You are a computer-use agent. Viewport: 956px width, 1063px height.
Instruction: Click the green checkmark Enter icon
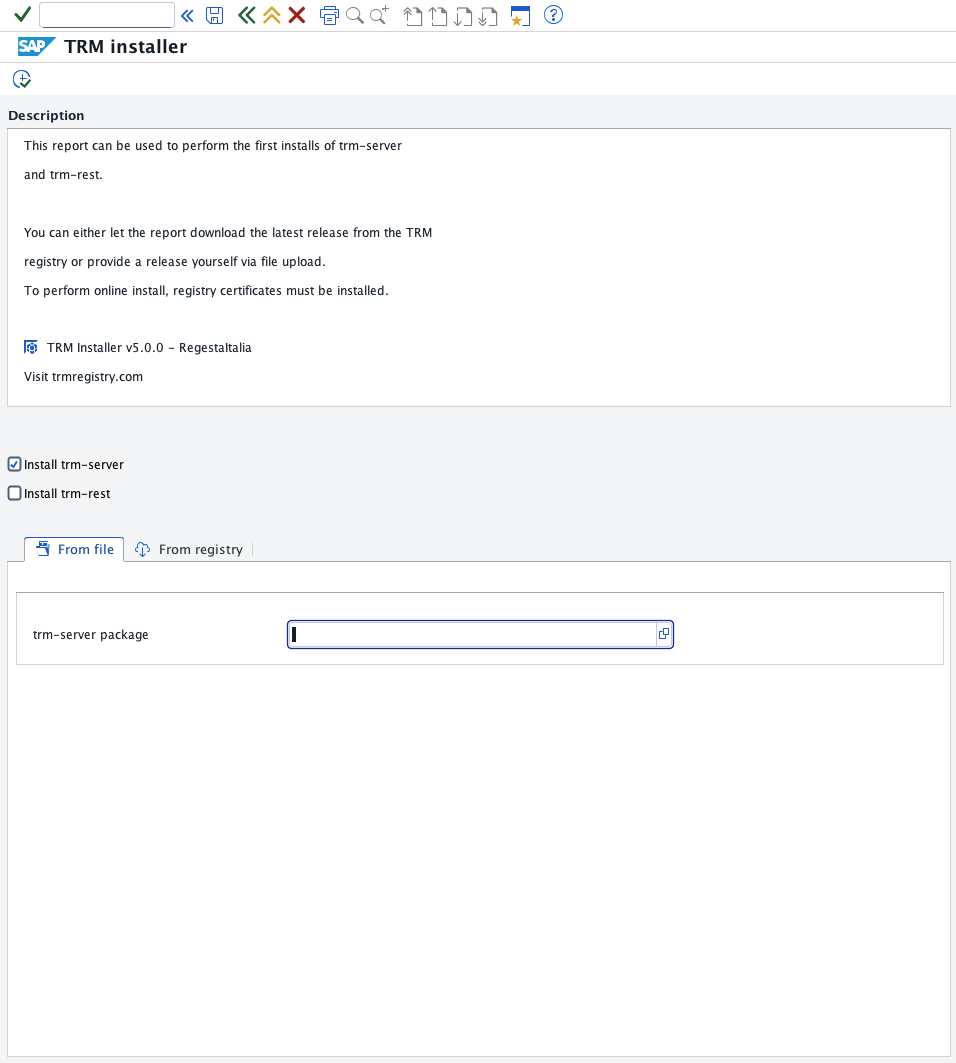coord(22,14)
